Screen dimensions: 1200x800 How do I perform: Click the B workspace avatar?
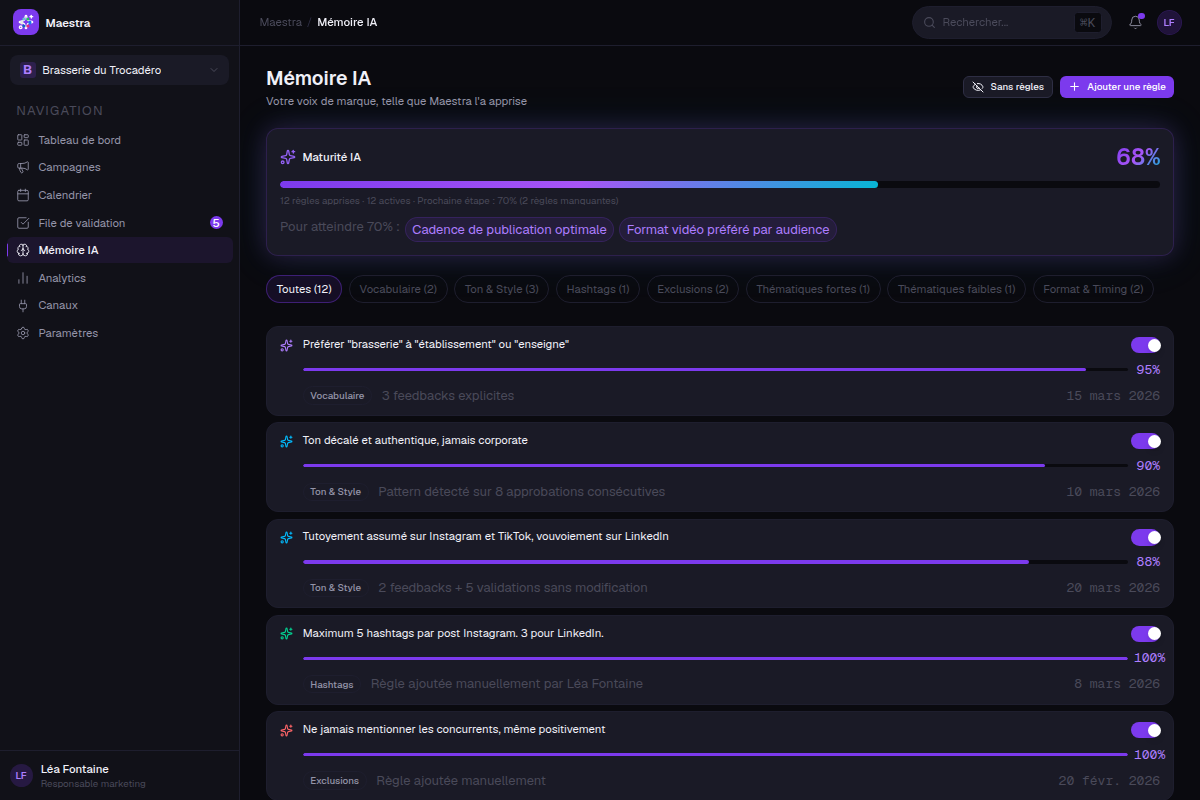click(27, 70)
